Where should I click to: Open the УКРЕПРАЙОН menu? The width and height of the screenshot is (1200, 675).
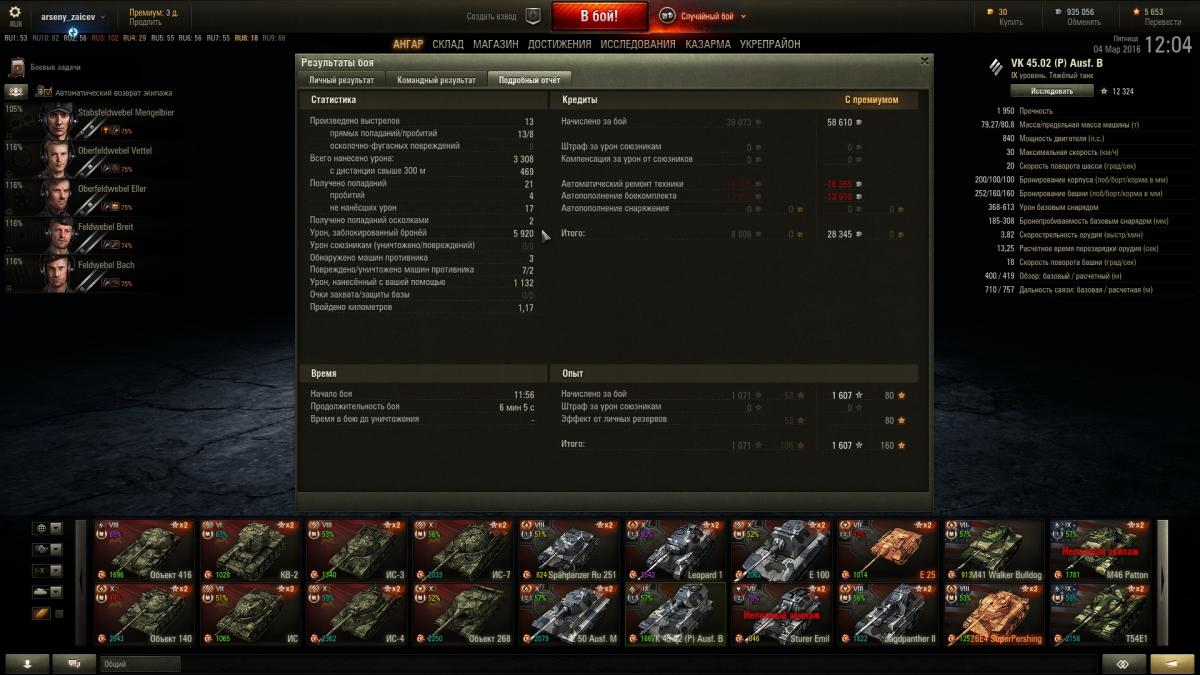pos(770,44)
